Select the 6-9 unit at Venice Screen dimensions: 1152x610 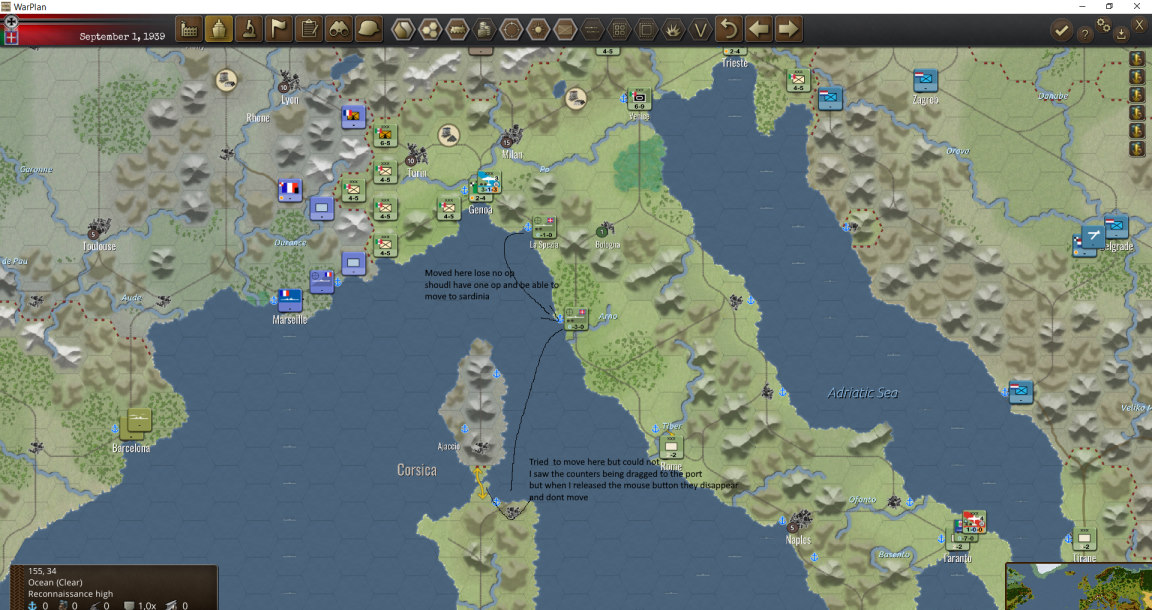coord(638,98)
